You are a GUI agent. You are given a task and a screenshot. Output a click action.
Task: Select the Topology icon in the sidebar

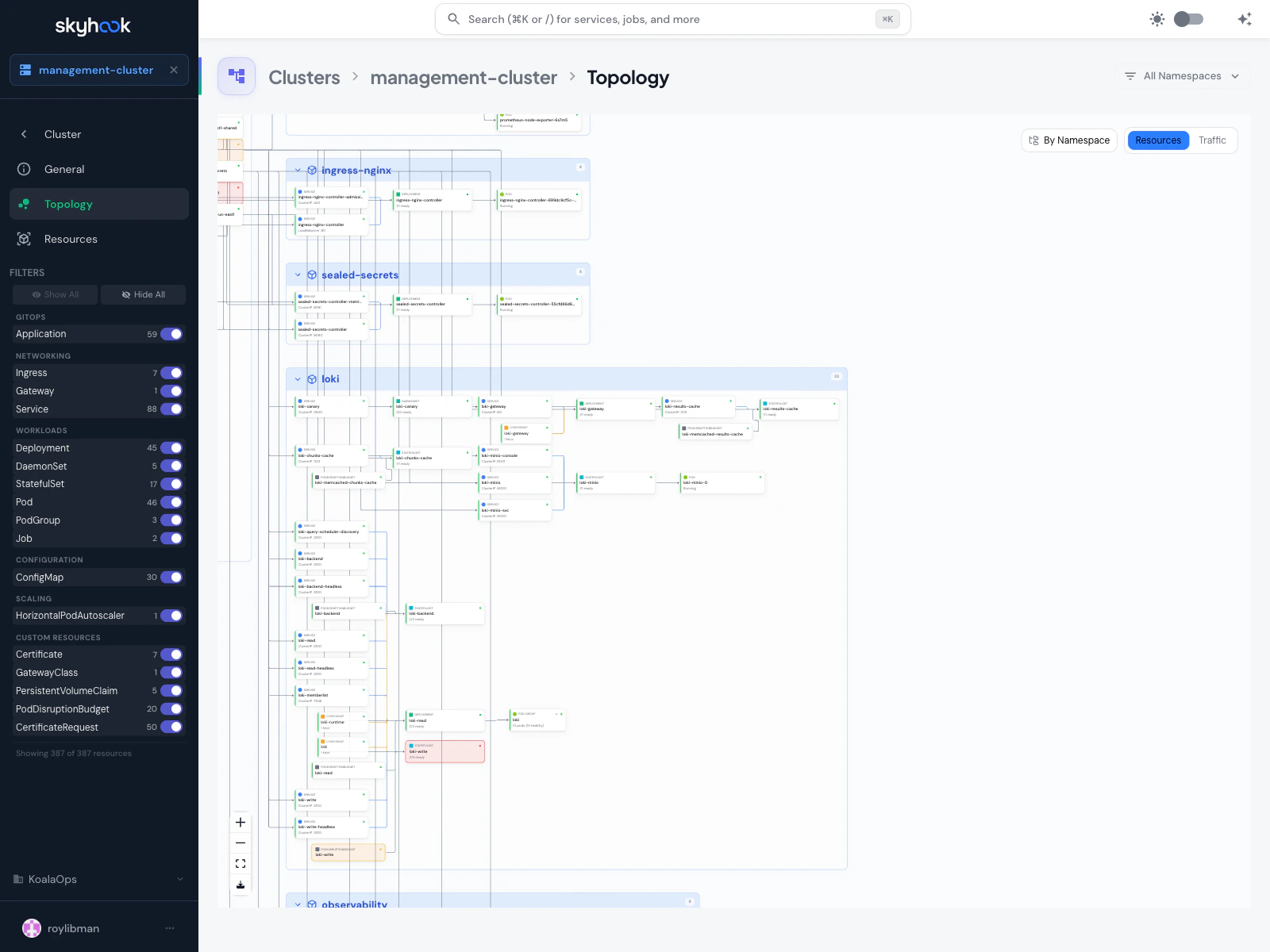pos(25,204)
